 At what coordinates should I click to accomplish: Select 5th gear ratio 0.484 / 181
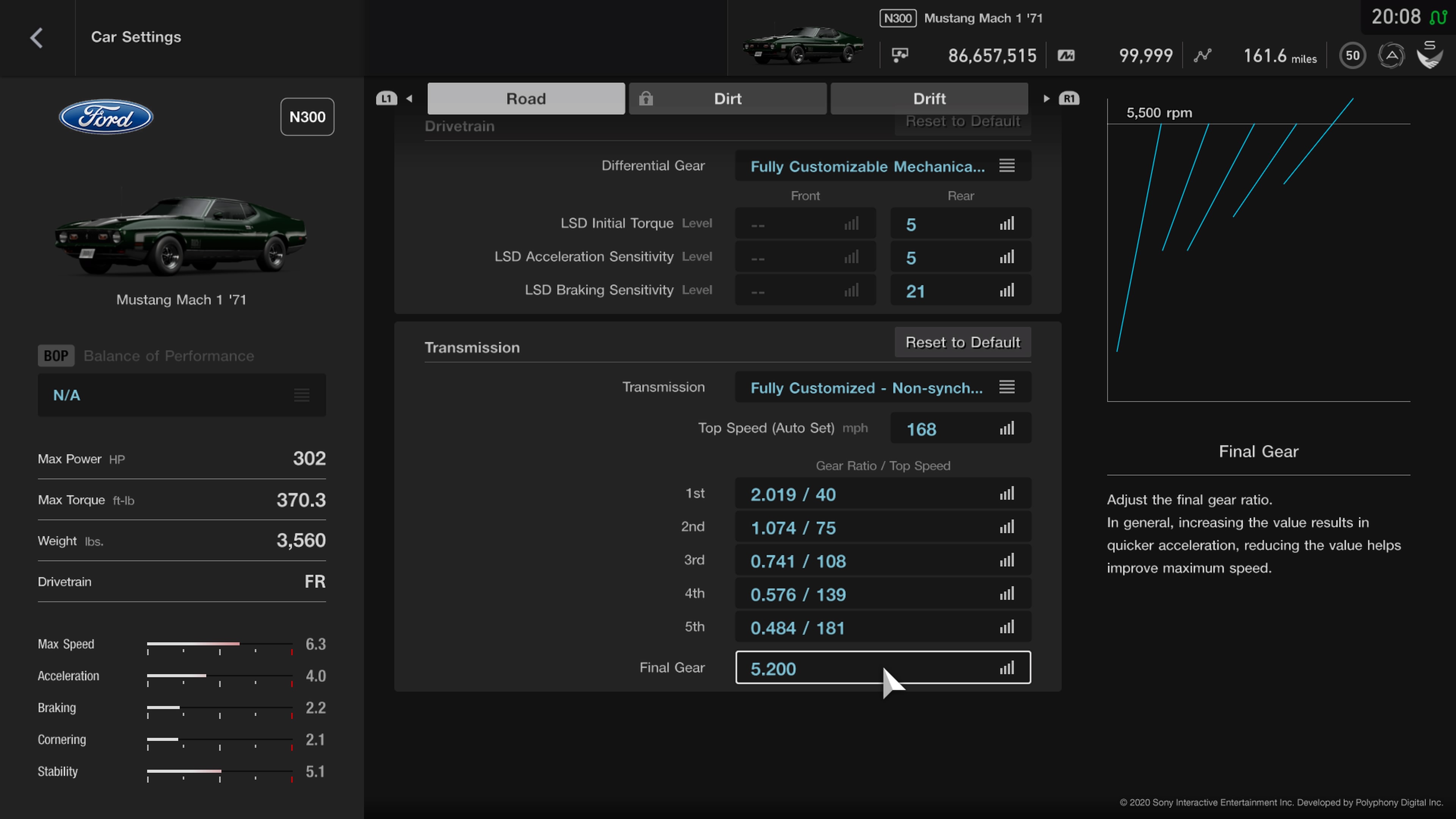coord(883,627)
